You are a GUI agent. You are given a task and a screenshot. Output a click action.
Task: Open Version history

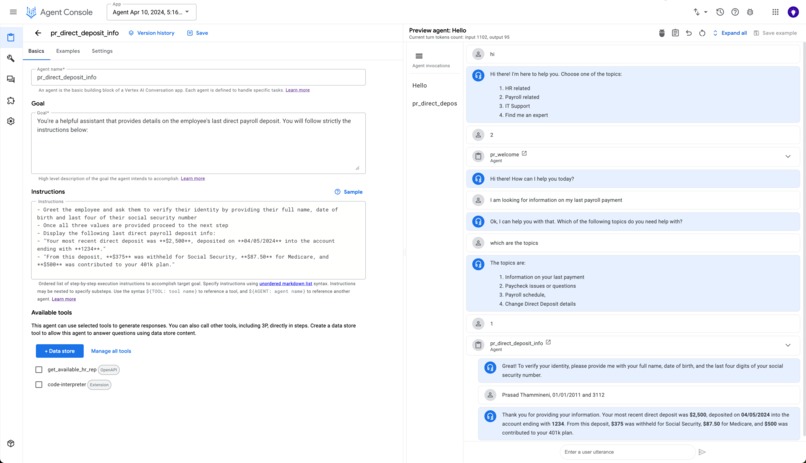coord(151,33)
